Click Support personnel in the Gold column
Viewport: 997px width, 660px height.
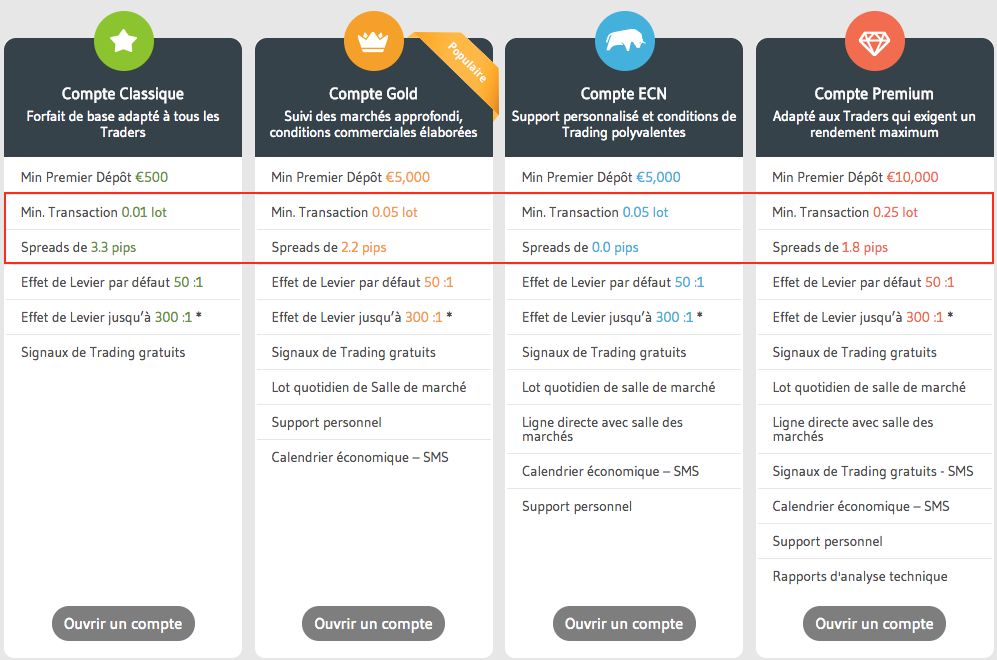[x=326, y=422]
